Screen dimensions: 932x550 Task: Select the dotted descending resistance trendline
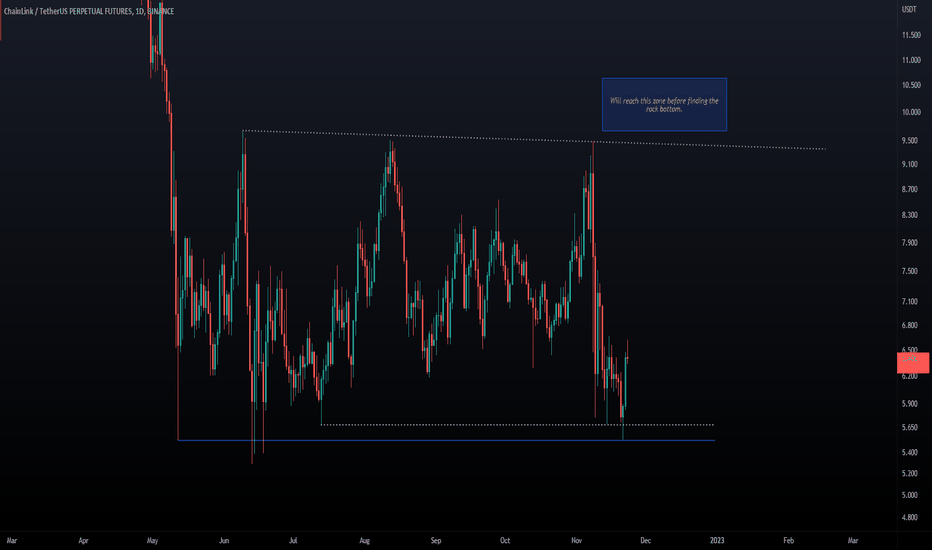click(534, 139)
